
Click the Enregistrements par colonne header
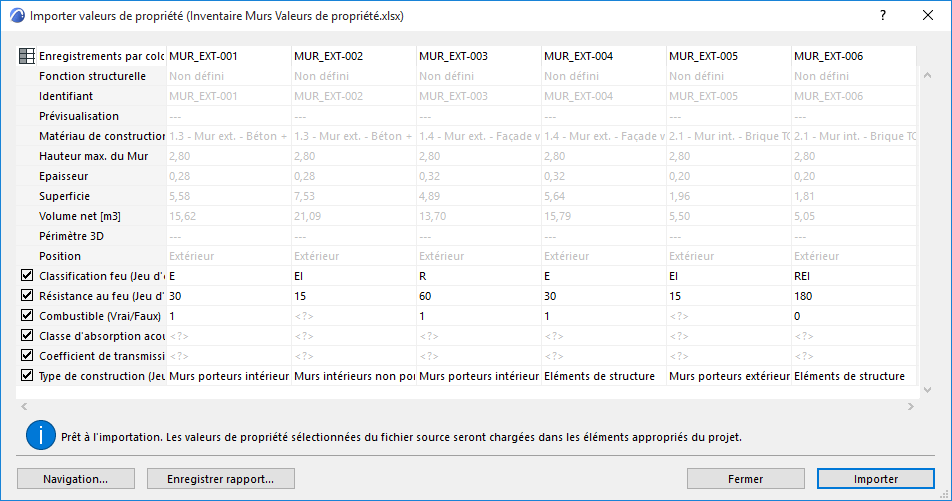[x=101, y=56]
